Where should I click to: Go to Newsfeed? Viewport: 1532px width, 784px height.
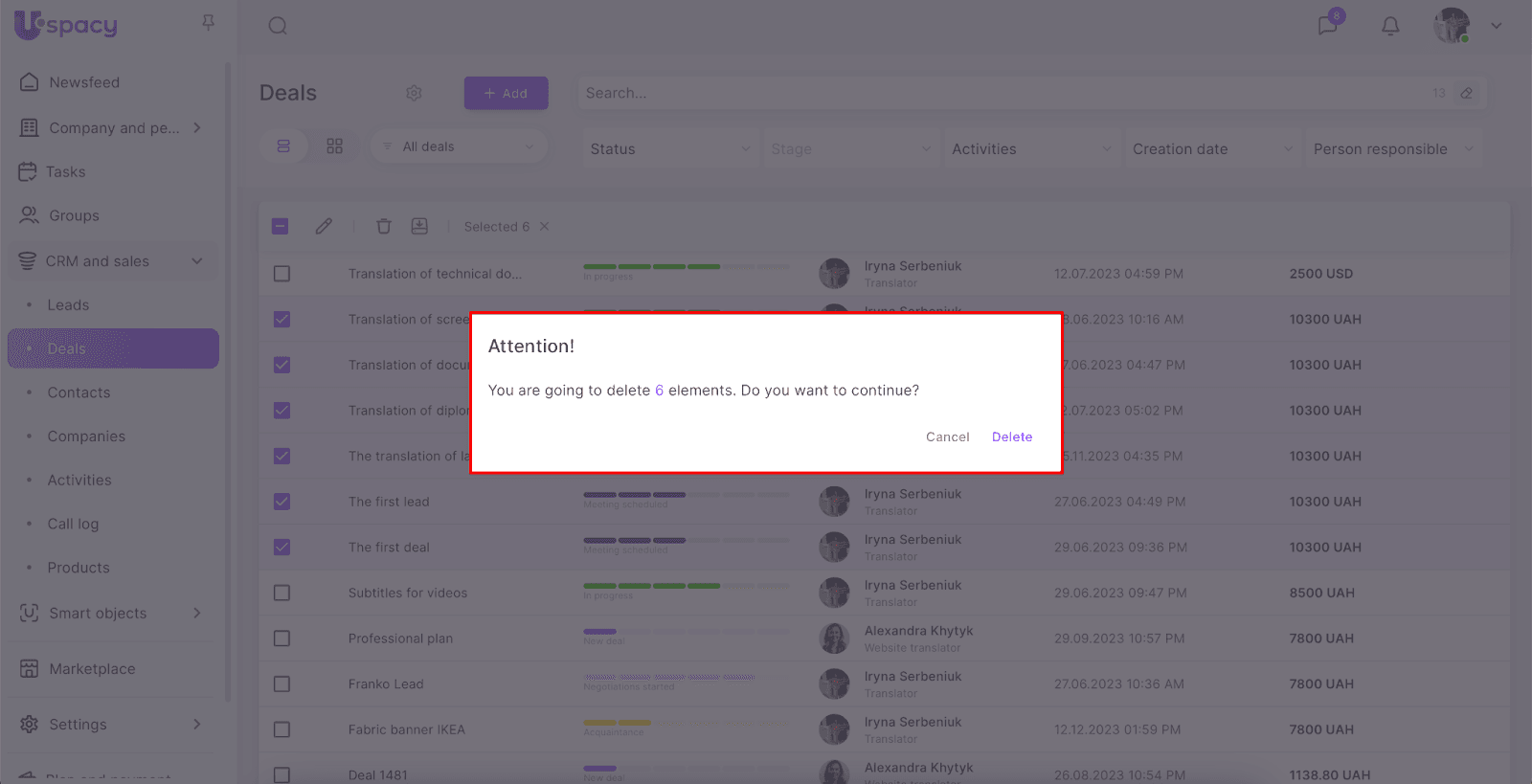[x=84, y=82]
